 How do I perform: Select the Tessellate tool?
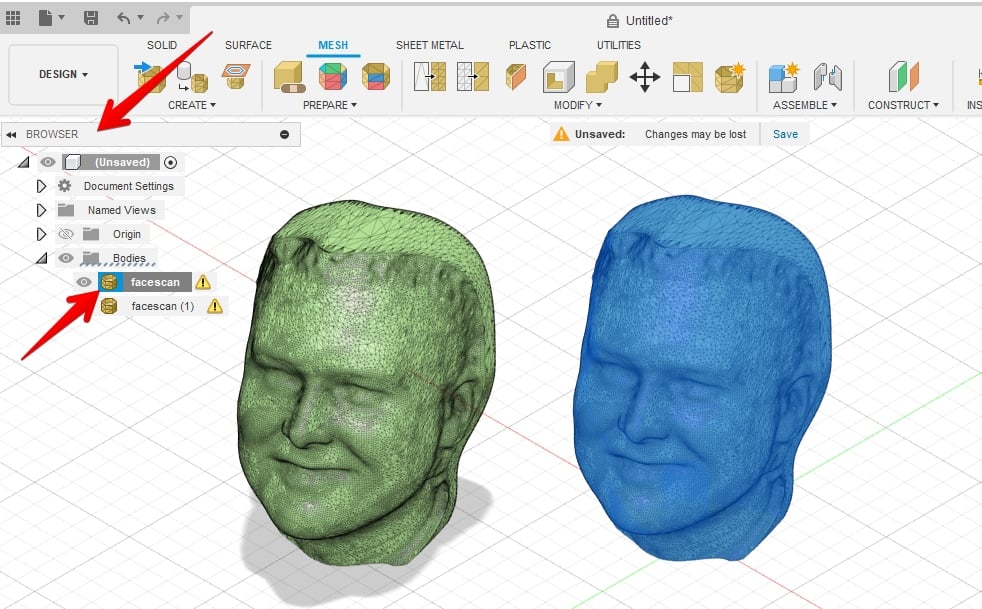pyautogui.click(x=193, y=77)
